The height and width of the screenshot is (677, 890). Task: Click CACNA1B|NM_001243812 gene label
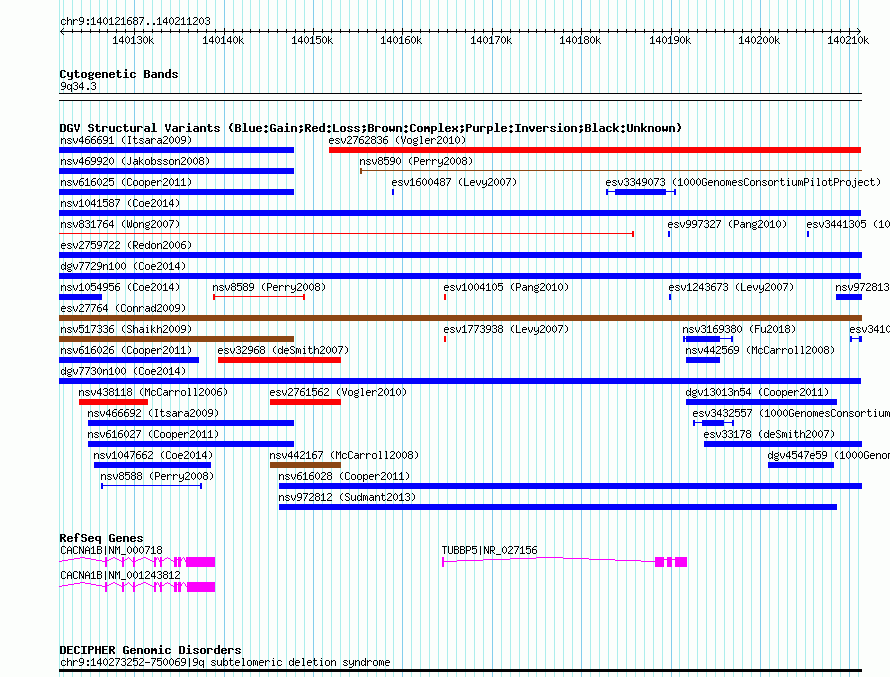[x=120, y=575]
